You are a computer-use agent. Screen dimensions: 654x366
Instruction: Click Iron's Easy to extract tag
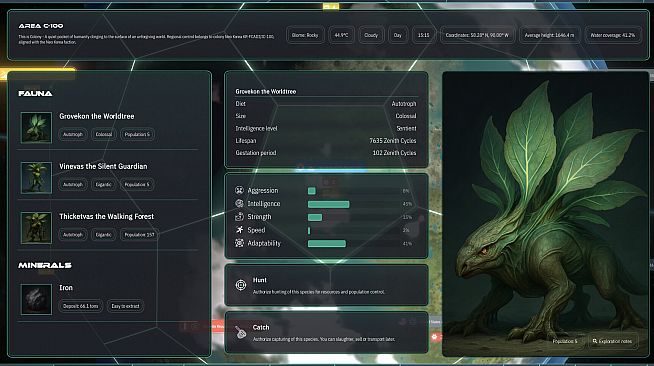coord(125,306)
